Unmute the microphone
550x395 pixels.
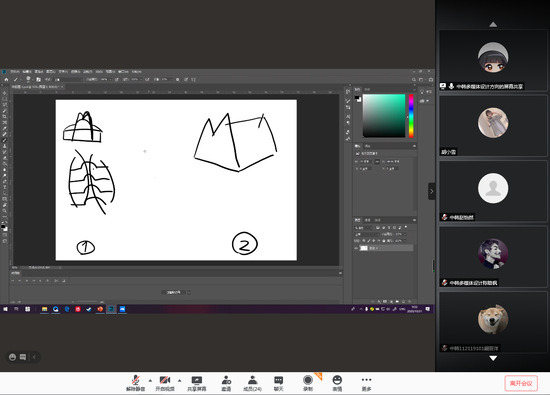(135, 383)
